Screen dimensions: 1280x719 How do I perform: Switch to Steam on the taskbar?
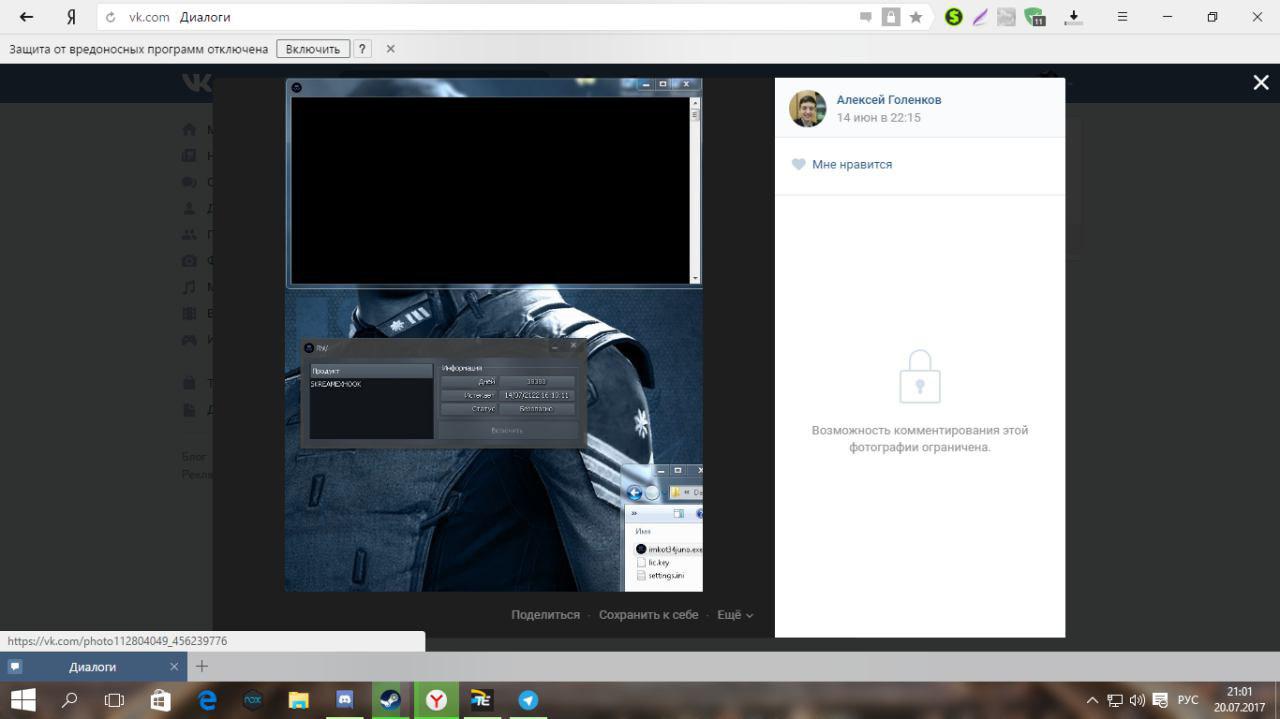point(390,700)
